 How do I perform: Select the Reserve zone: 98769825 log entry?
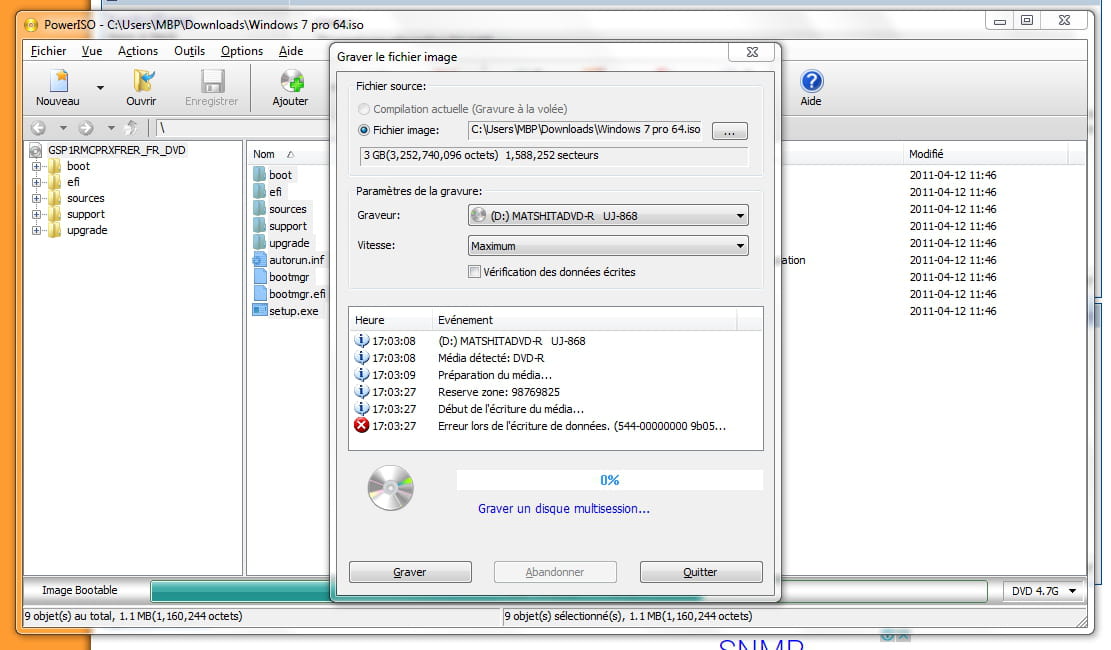click(x=556, y=392)
